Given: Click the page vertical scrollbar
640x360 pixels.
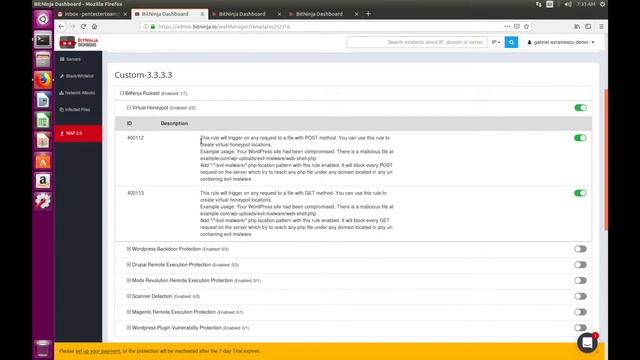Looking at the screenshot, I should click(x=606, y=159).
